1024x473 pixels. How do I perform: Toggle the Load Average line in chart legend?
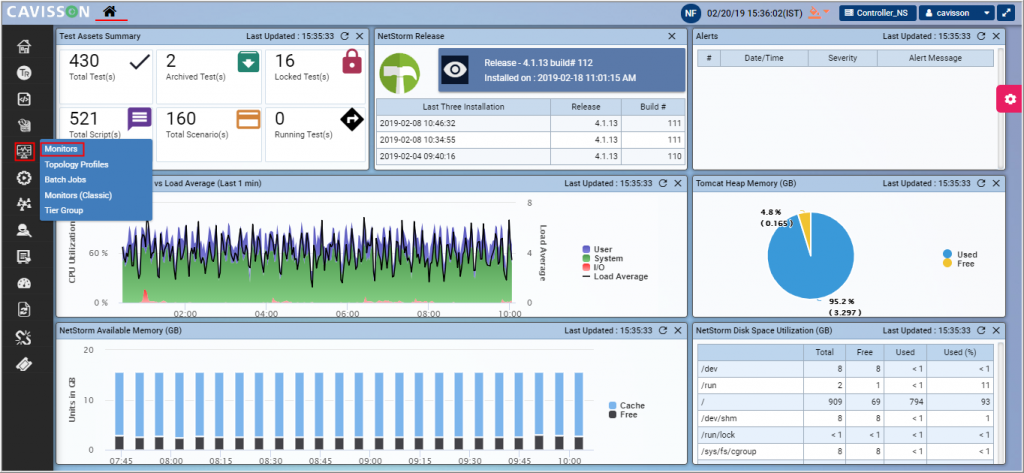[x=615, y=276]
